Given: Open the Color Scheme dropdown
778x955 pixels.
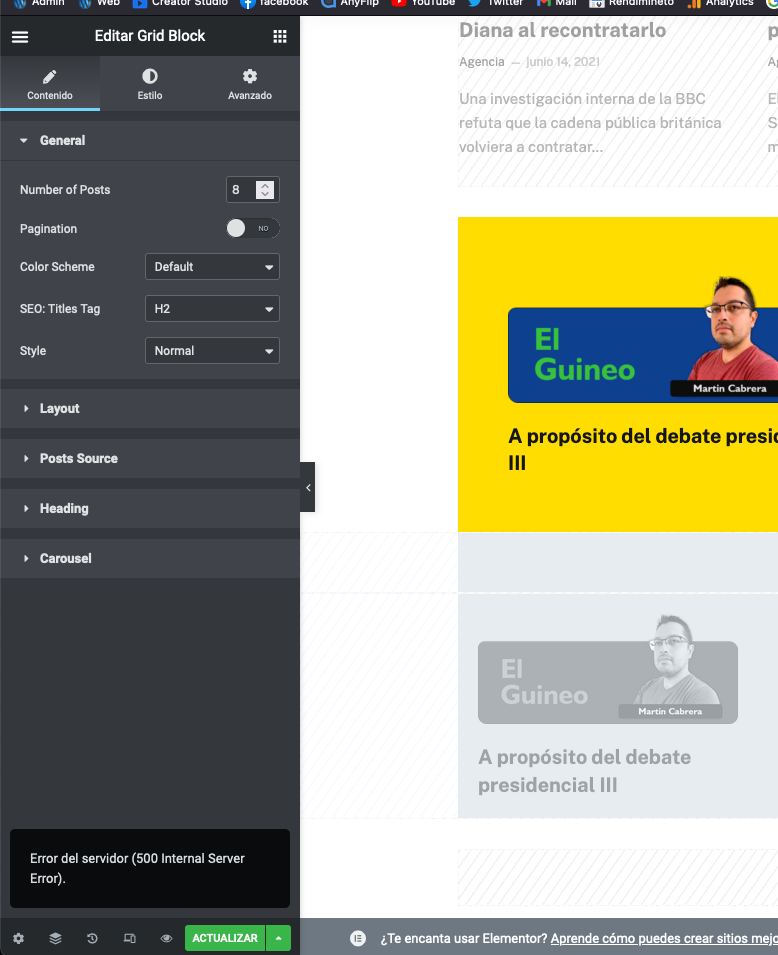Looking at the screenshot, I should (x=212, y=267).
